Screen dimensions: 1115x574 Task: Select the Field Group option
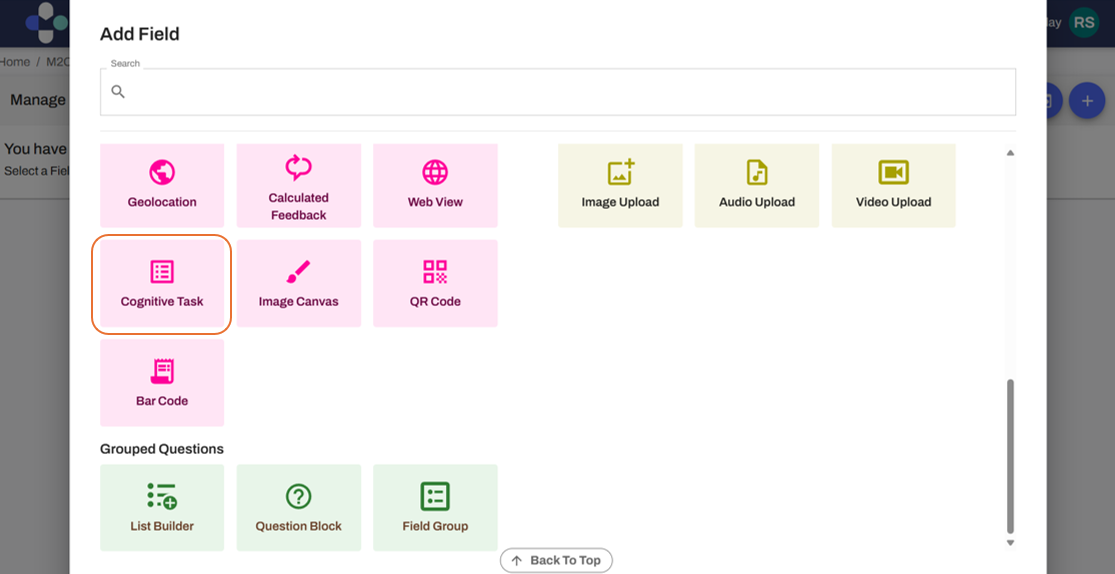[435, 508]
